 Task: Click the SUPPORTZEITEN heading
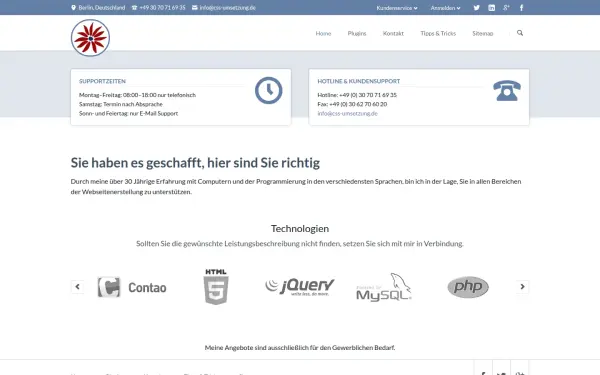tap(102, 81)
